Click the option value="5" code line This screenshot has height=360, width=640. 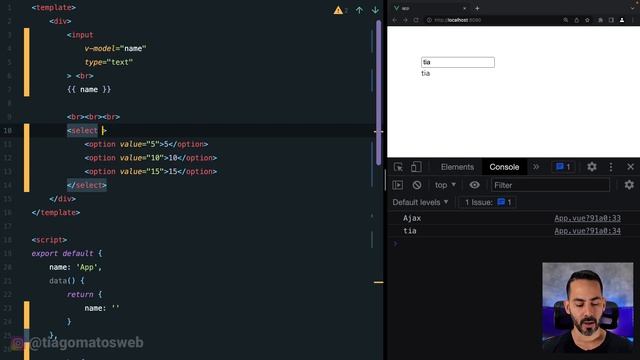pyautogui.click(x=146, y=144)
